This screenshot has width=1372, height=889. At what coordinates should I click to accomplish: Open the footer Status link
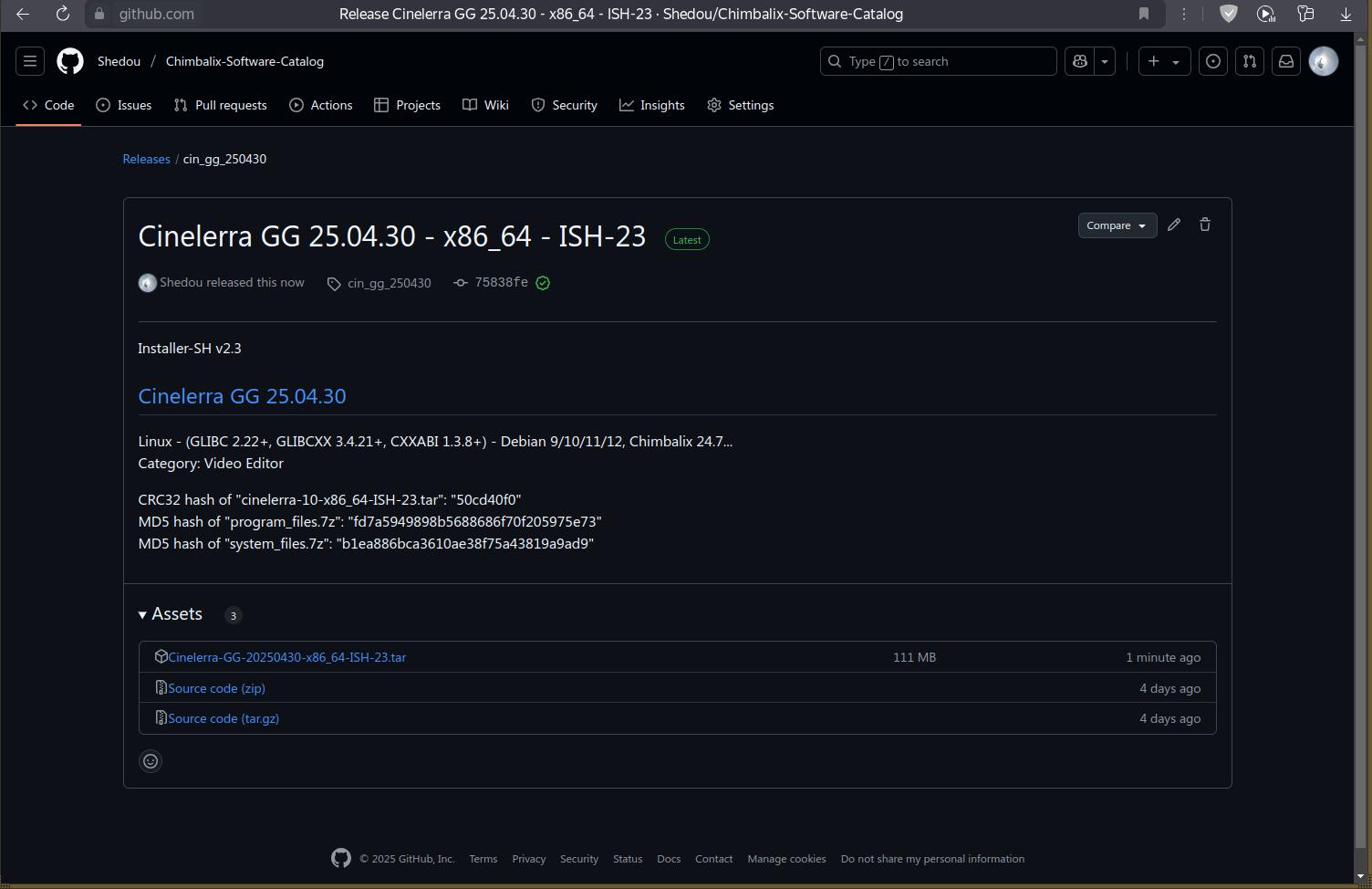click(628, 859)
